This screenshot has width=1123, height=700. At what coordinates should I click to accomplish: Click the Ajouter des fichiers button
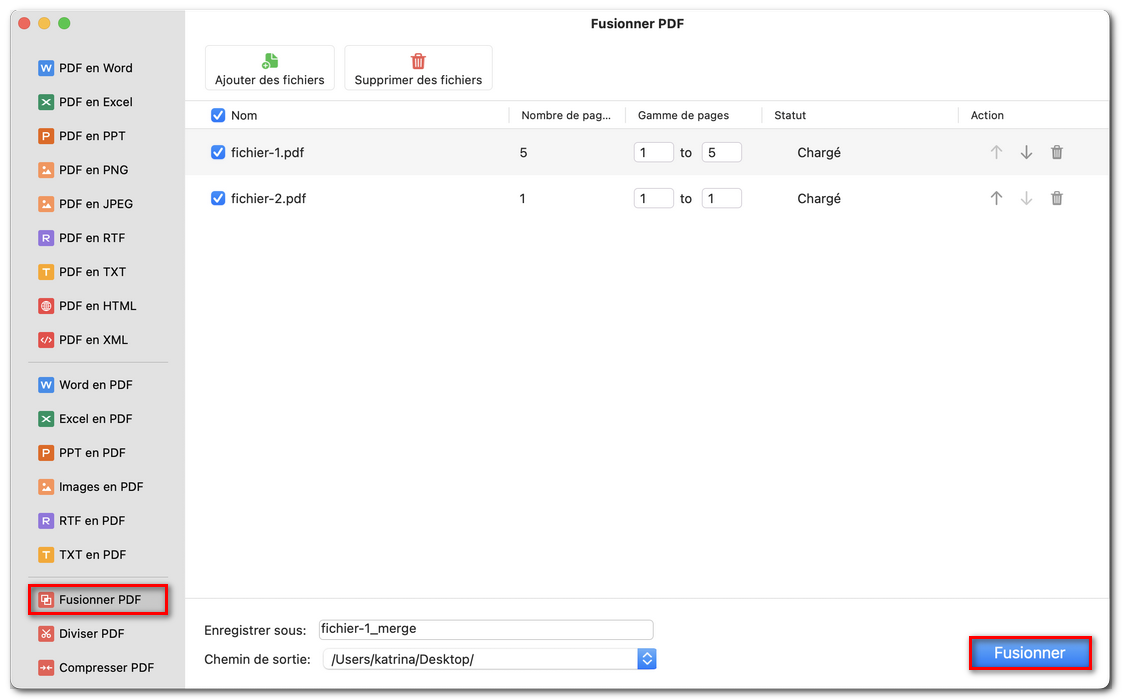pyautogui.click(x=269, y=67)
